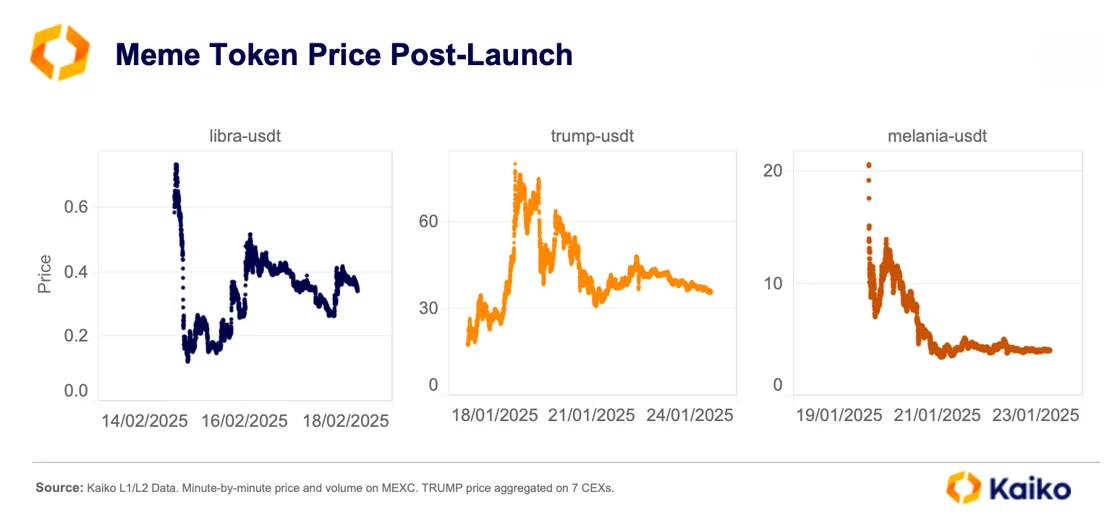Click the libra price peak near 0.7
This screenshot has height=518, width=1120.
pyautogui.click(x=176, y=166)
